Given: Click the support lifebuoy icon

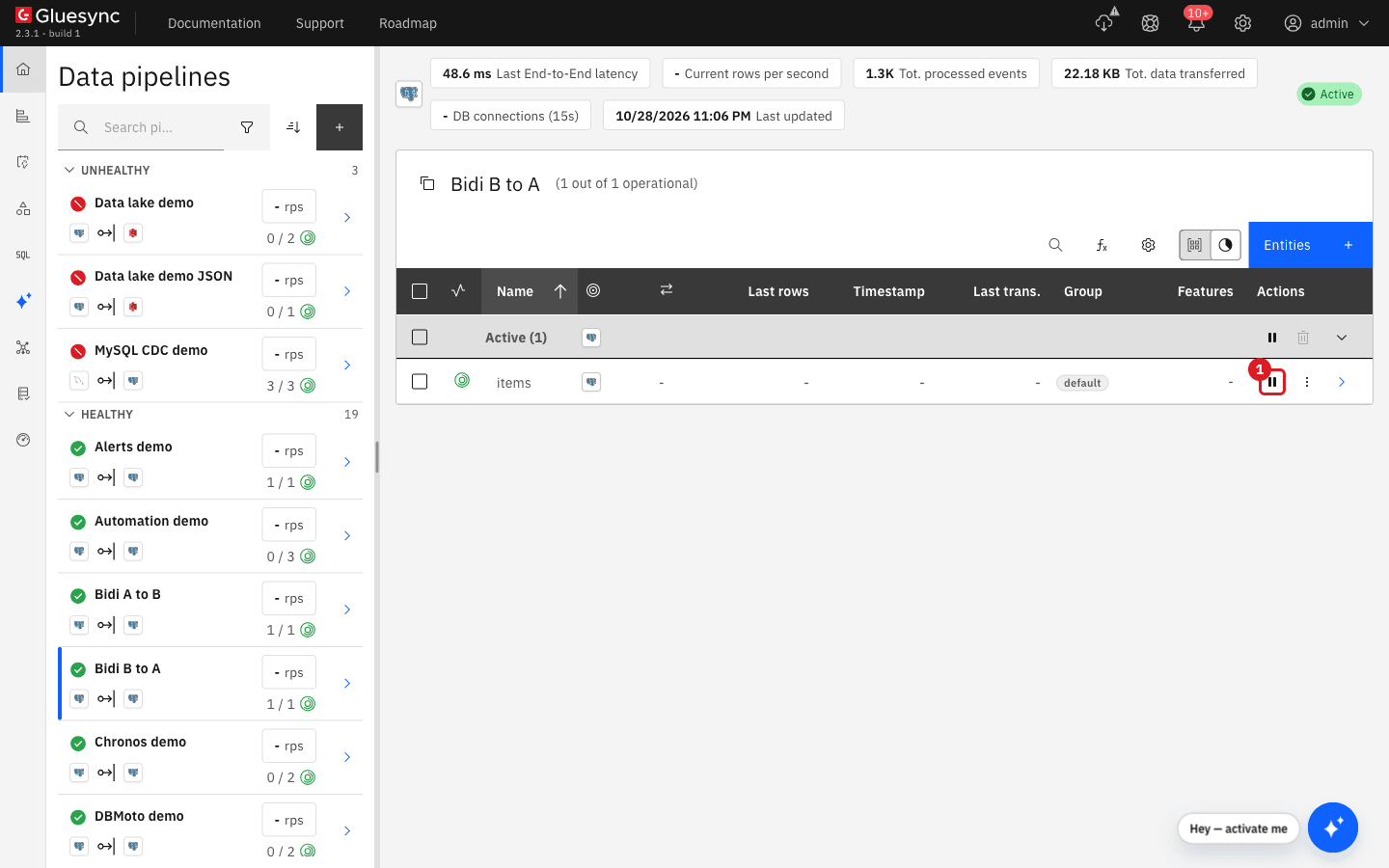Looking at the screenshot, I should (1150, 23).
